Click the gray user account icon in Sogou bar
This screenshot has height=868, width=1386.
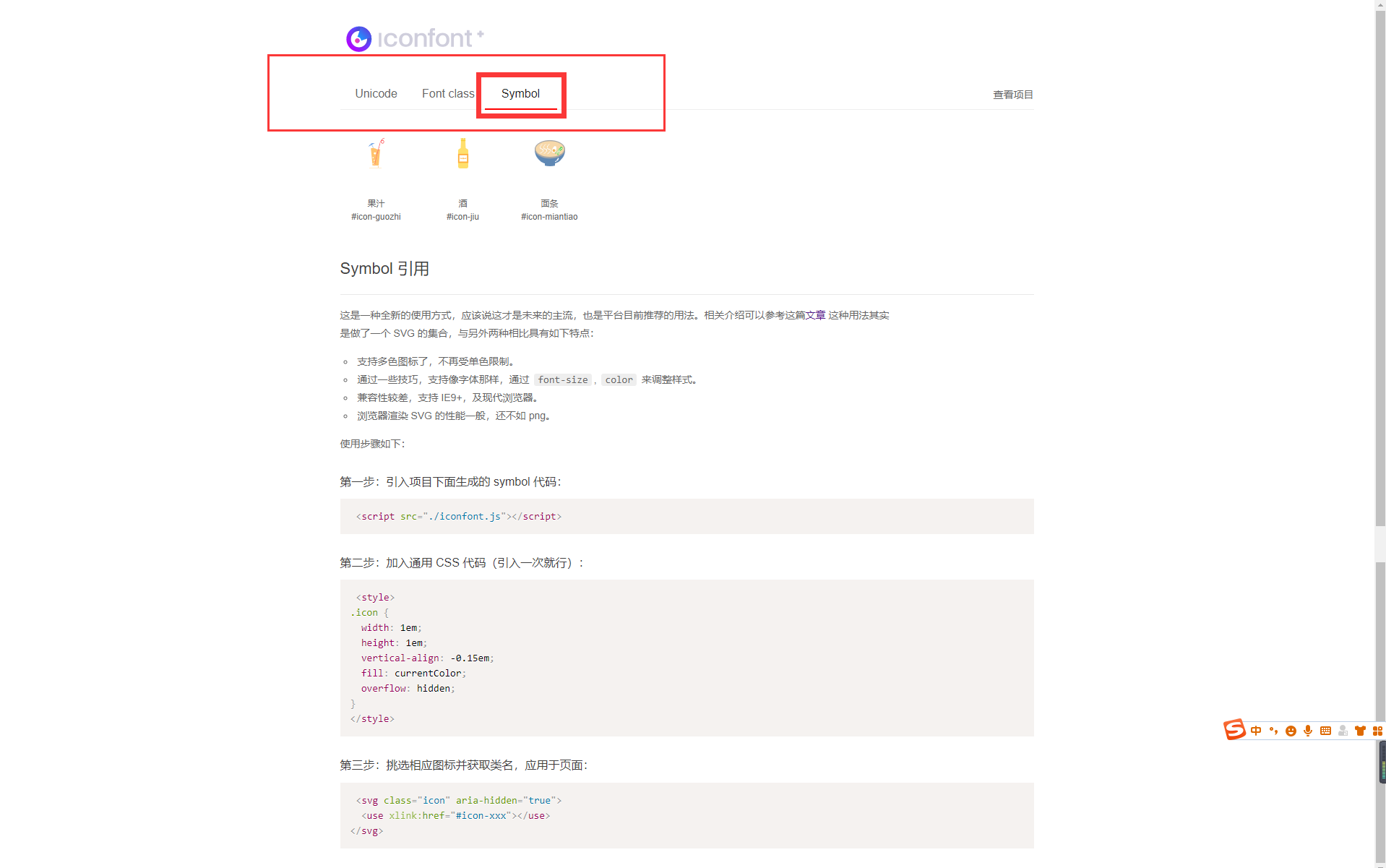[1343, 731]
